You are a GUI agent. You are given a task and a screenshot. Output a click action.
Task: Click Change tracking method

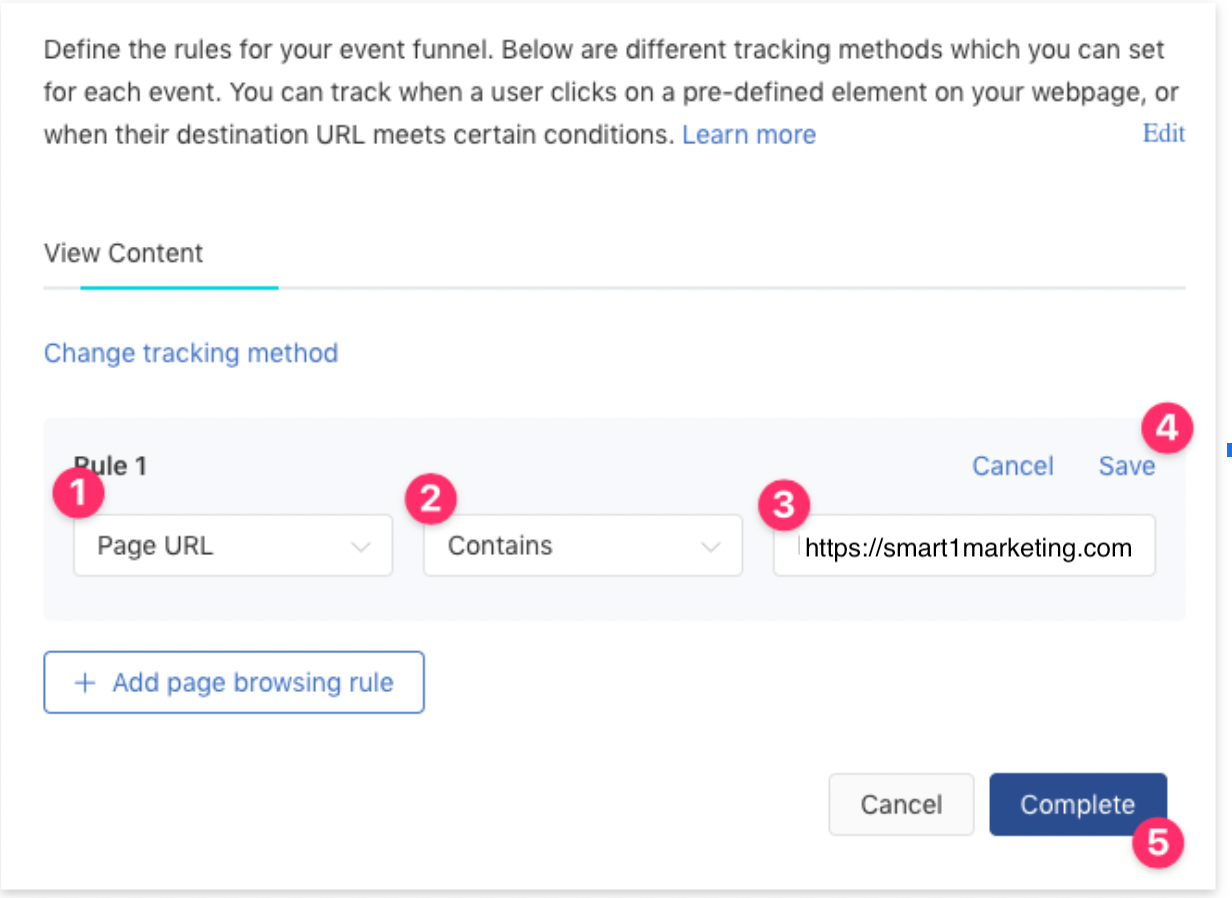coord(191,353)
